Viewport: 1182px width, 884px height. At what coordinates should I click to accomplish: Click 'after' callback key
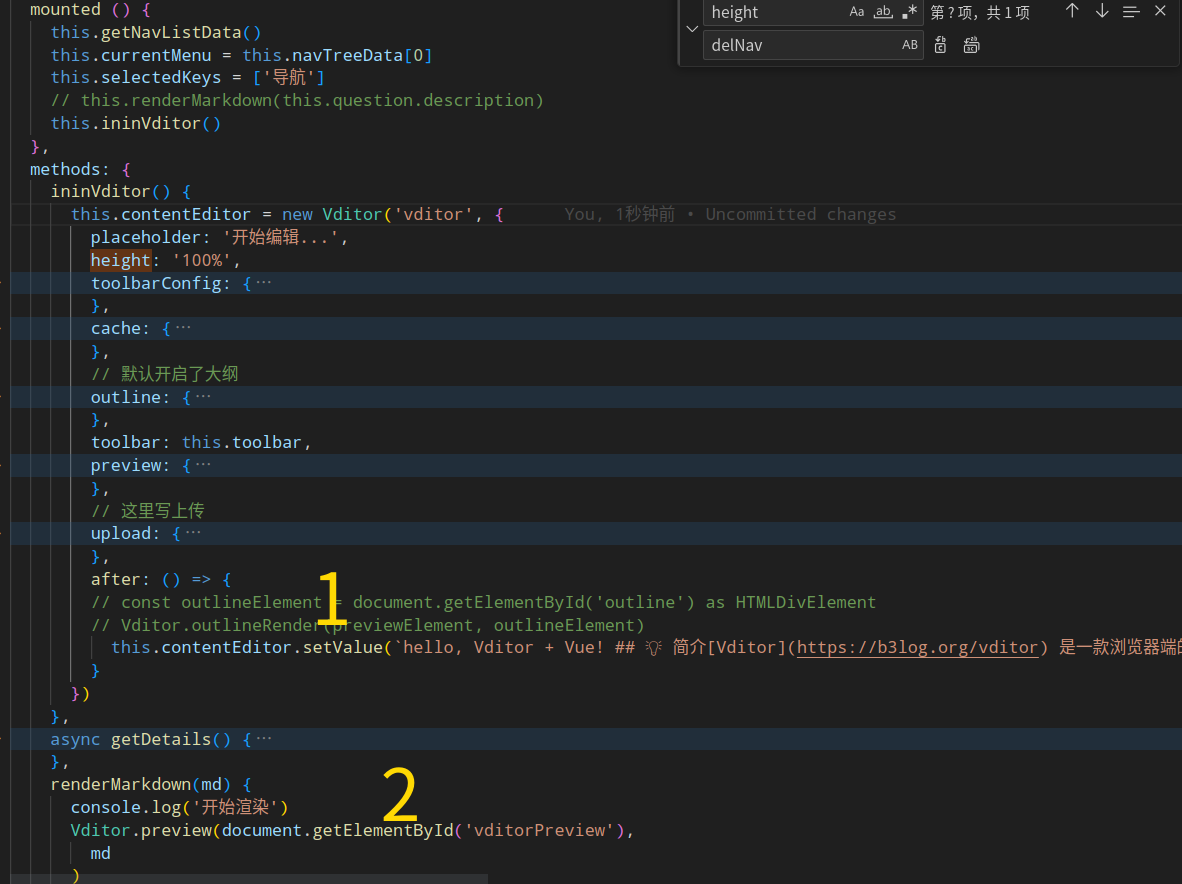coord(115,579)
